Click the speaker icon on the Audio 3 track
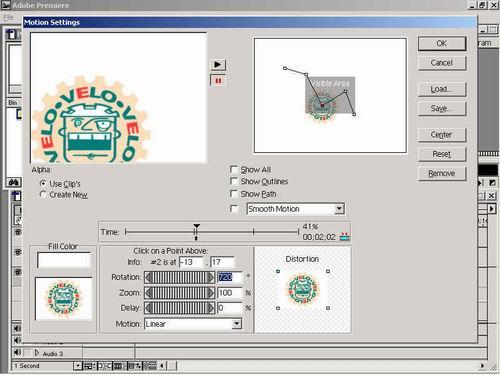This screenshot has width=500, height=375. (17, 352)
